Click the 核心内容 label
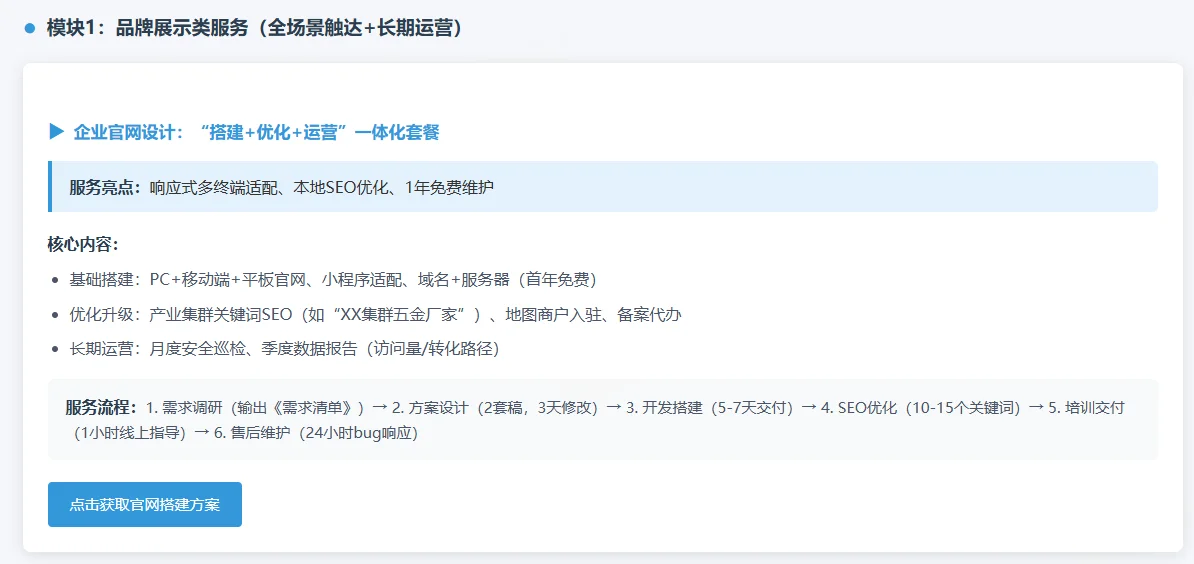 pos(83,245)
